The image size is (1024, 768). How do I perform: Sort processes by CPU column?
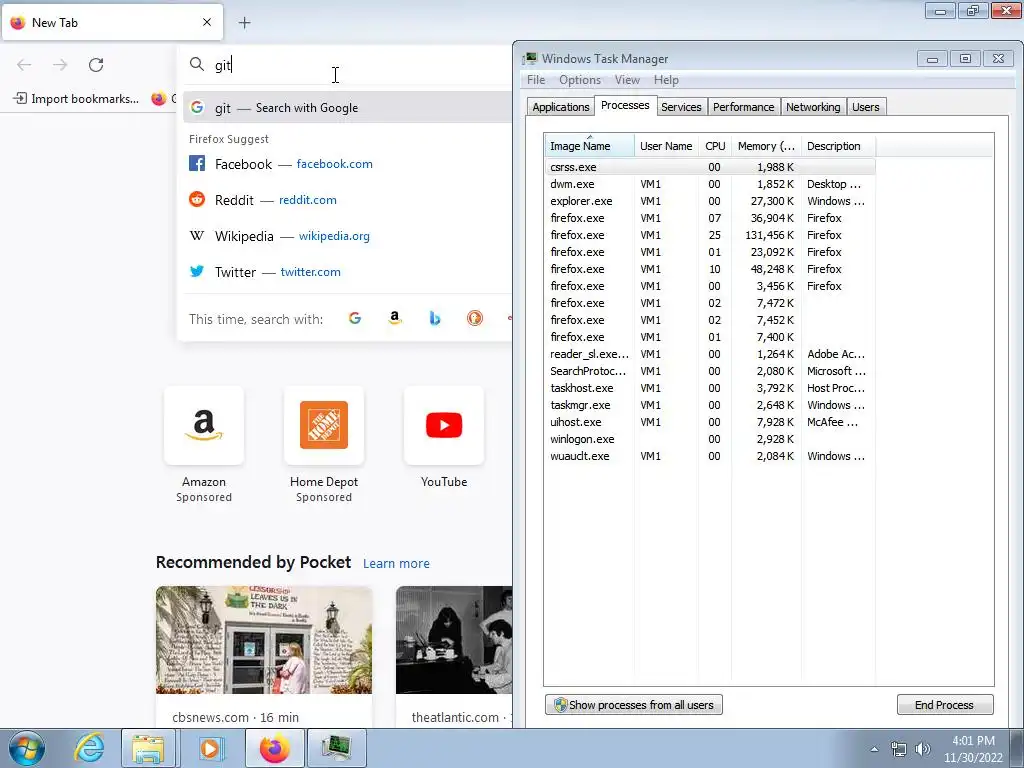pyautogui.click(x=715, y=146)
